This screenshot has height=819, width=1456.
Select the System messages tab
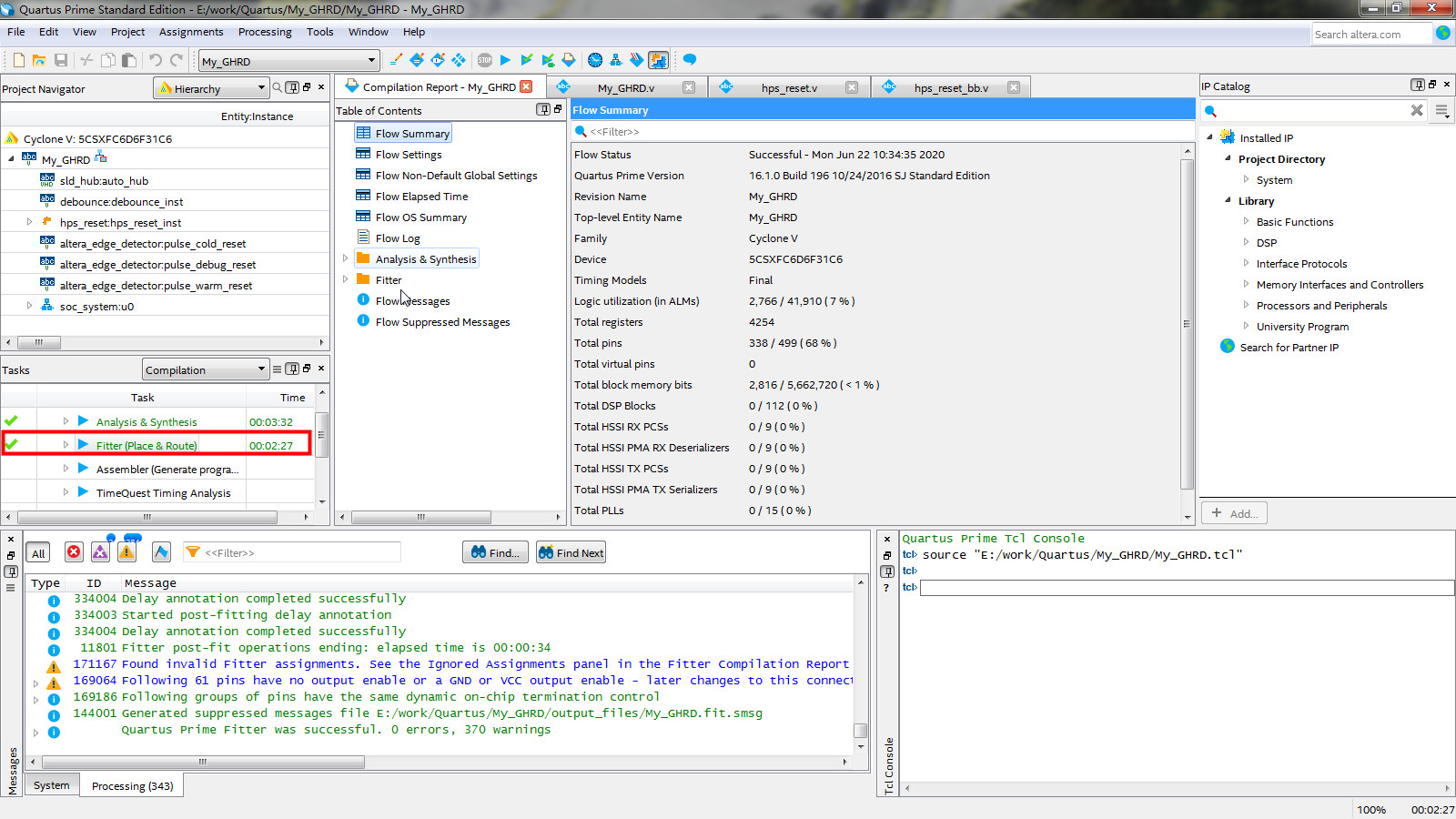[52, 785]
